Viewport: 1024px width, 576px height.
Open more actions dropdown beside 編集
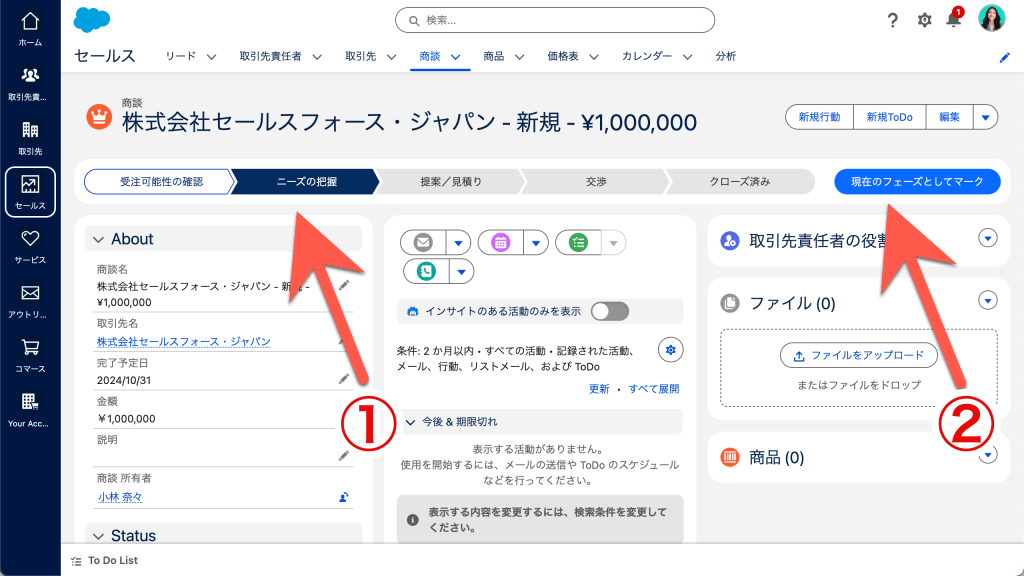coord(985,118)
